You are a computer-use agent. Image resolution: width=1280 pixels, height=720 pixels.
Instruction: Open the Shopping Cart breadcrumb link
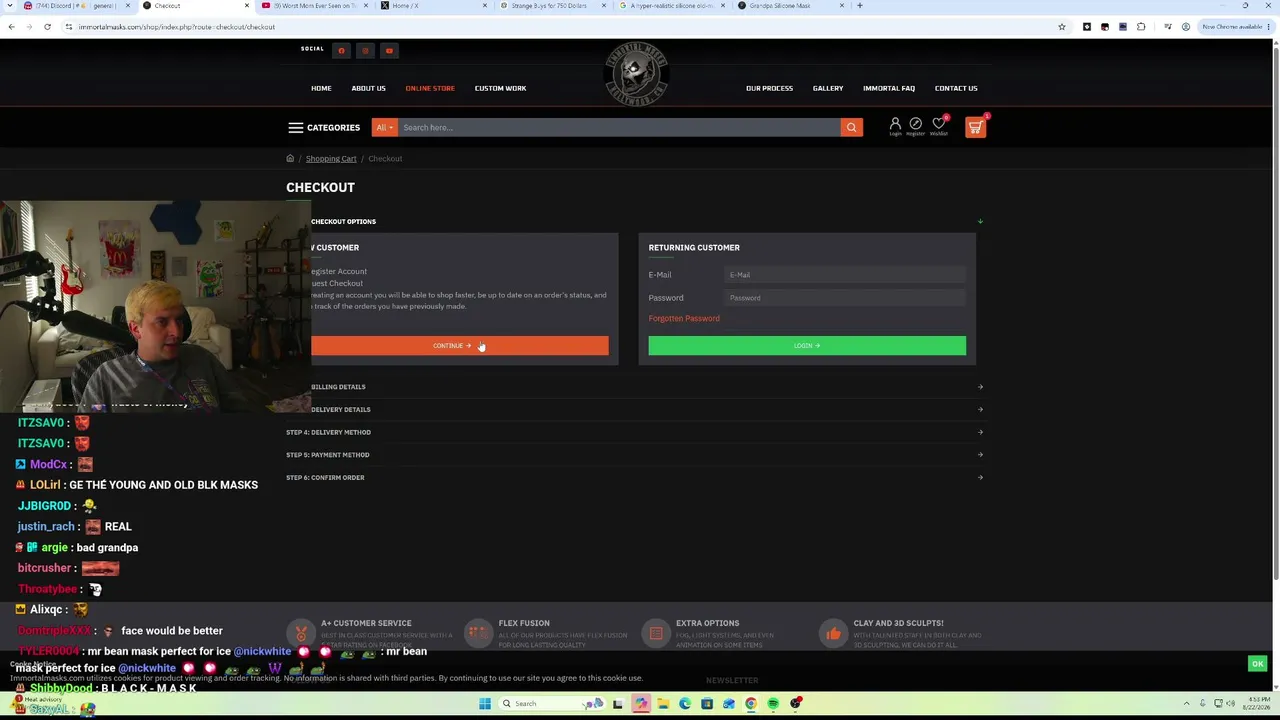[x=331, y=159]
